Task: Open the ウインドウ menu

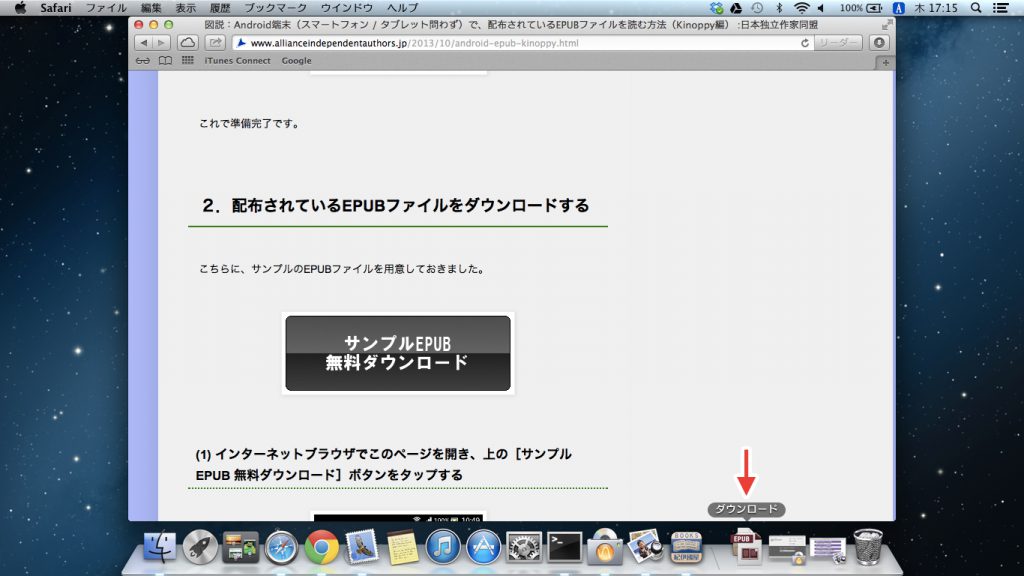Action: pyautogui.click(x=347, y=8)
